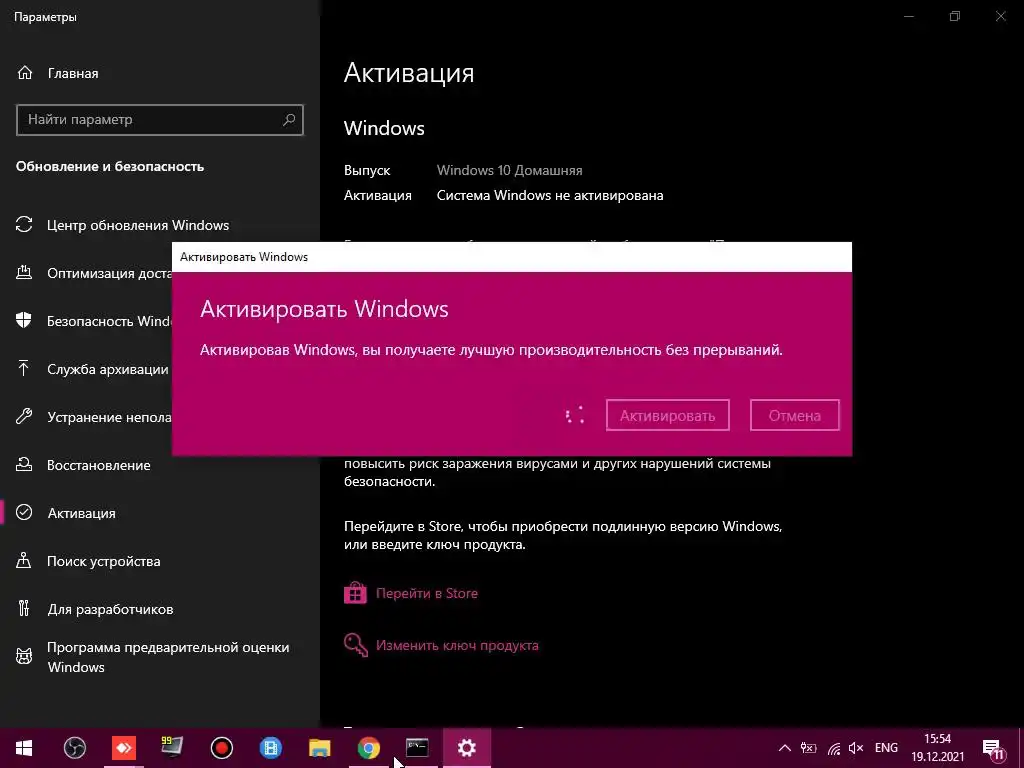Switch to the command prompt window
This screenshot has height=768, width=1024.
417,748
